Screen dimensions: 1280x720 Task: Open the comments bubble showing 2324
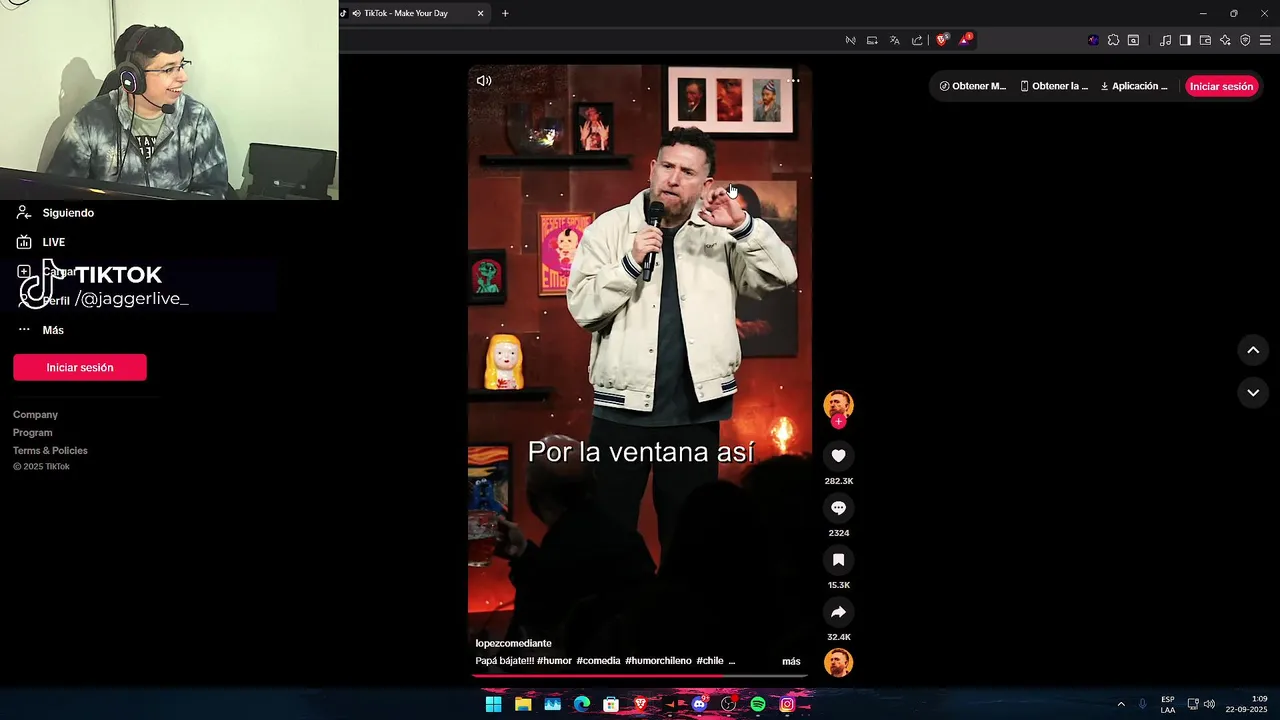click(838, 508)
